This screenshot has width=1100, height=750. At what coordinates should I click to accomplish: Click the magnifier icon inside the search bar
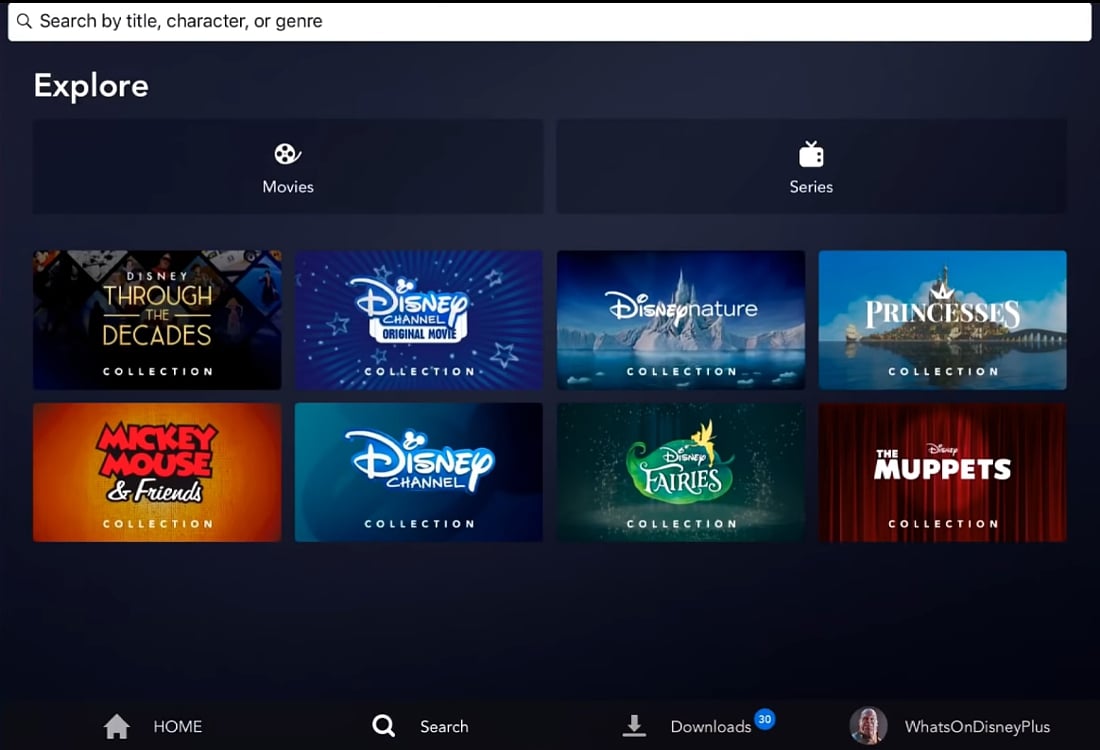coord(22,21)
